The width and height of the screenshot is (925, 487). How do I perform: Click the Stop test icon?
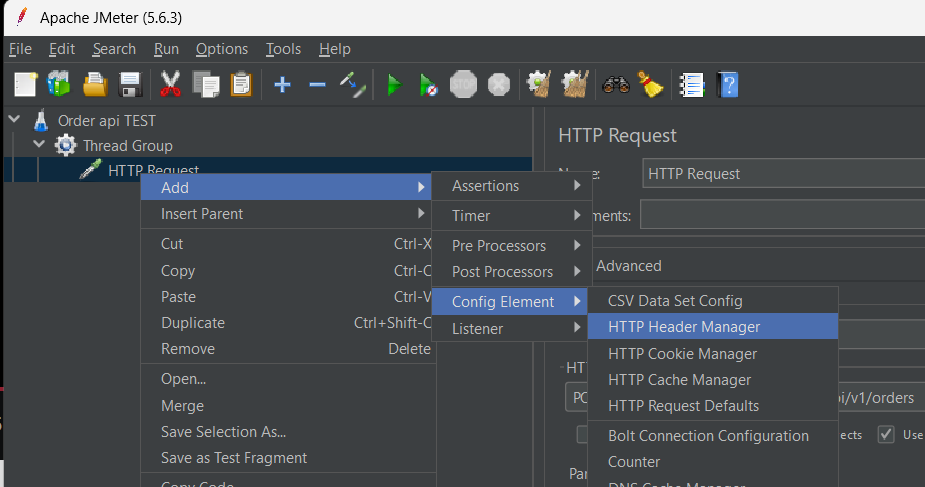tap(464, 85)
